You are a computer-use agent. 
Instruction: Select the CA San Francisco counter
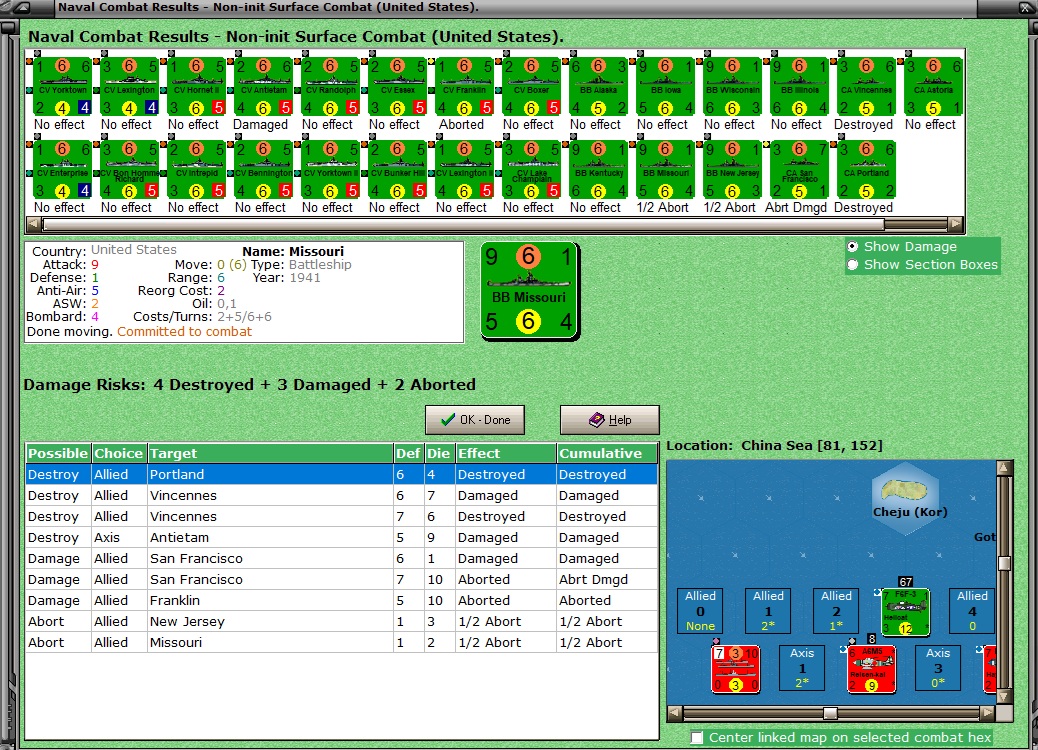click(799, 170)
